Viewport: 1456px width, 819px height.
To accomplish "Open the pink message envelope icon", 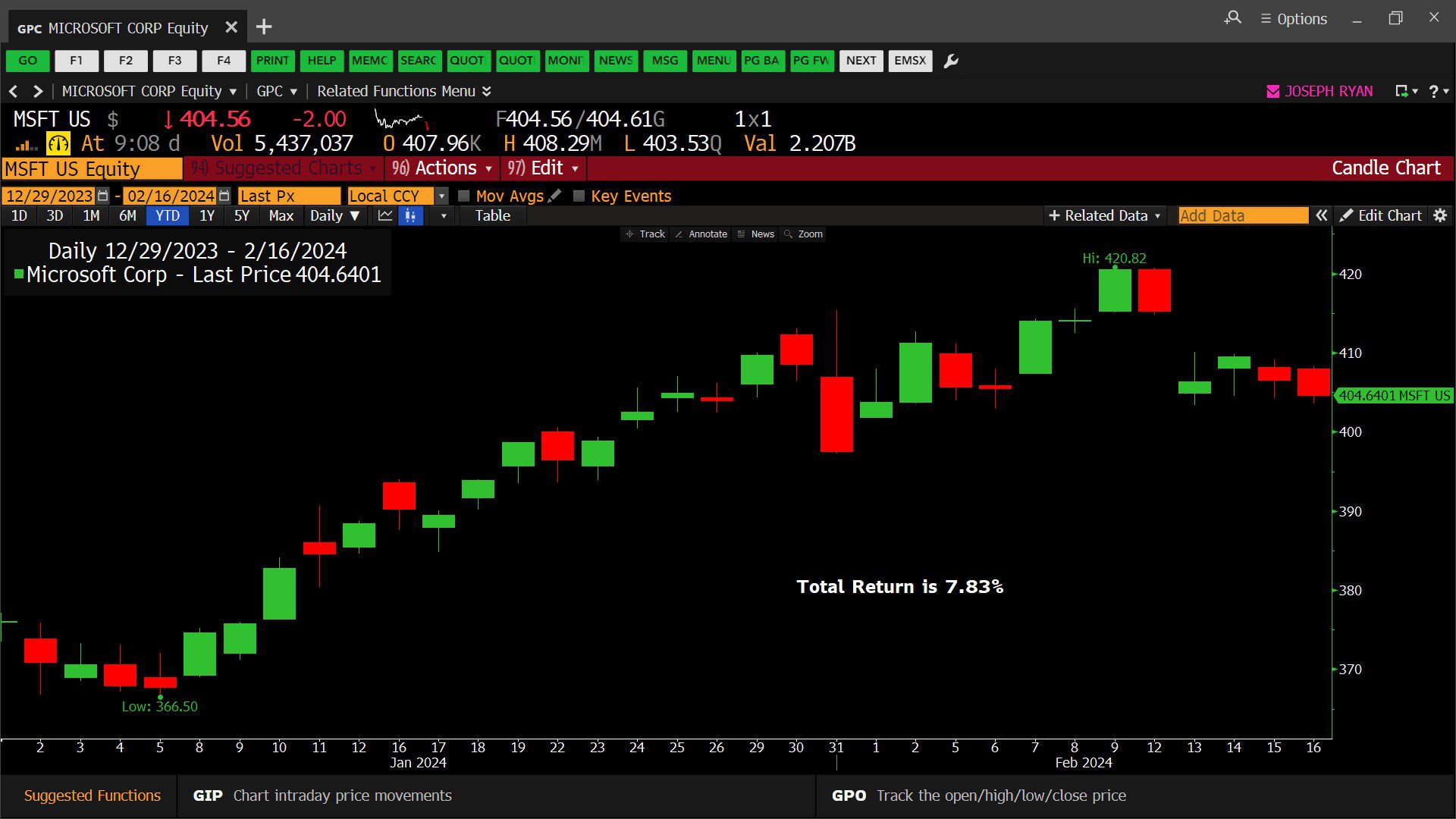I will 1273,91.
